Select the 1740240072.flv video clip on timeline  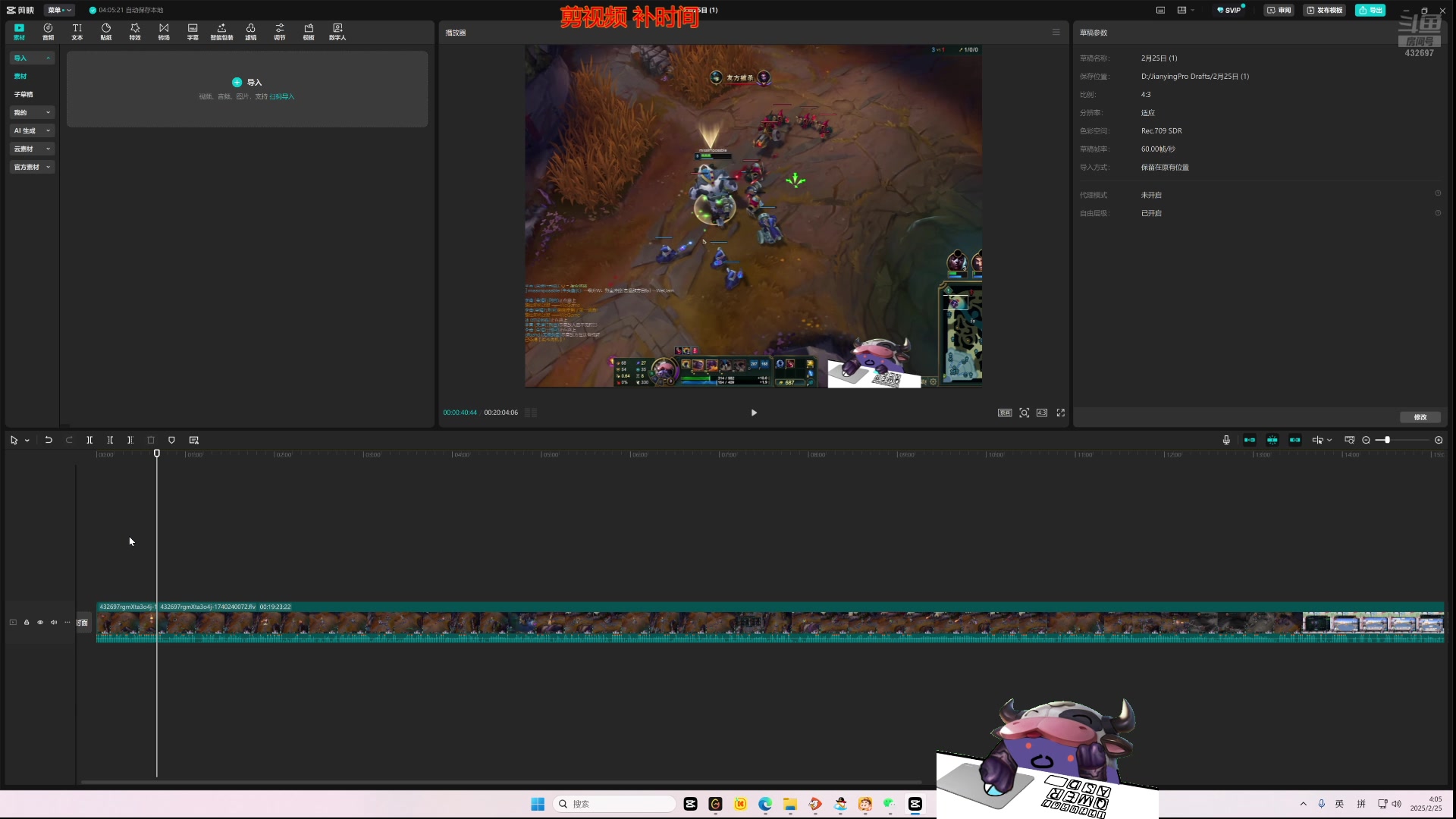tap(800, 623)
